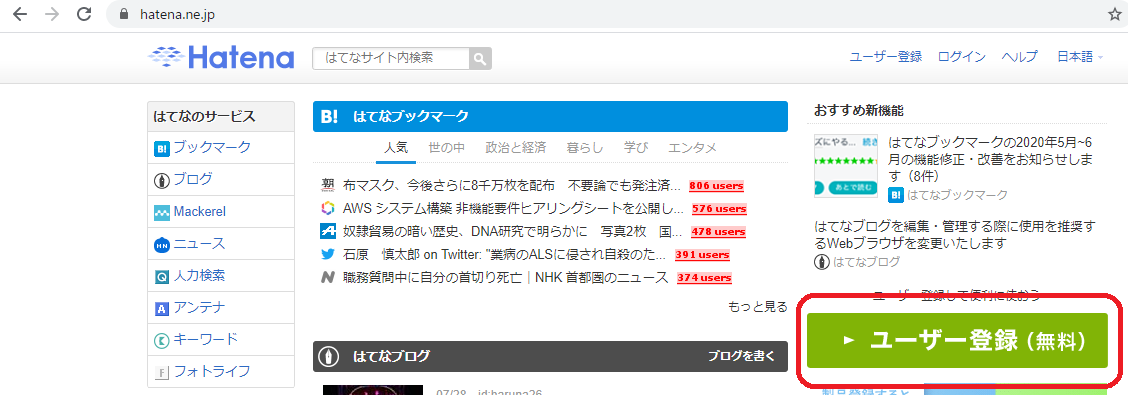This screenshot has width=1128, height=395.
Task: Open 職務質問中に自分の首切り死亡 headline
Action: tap(506, 278)
